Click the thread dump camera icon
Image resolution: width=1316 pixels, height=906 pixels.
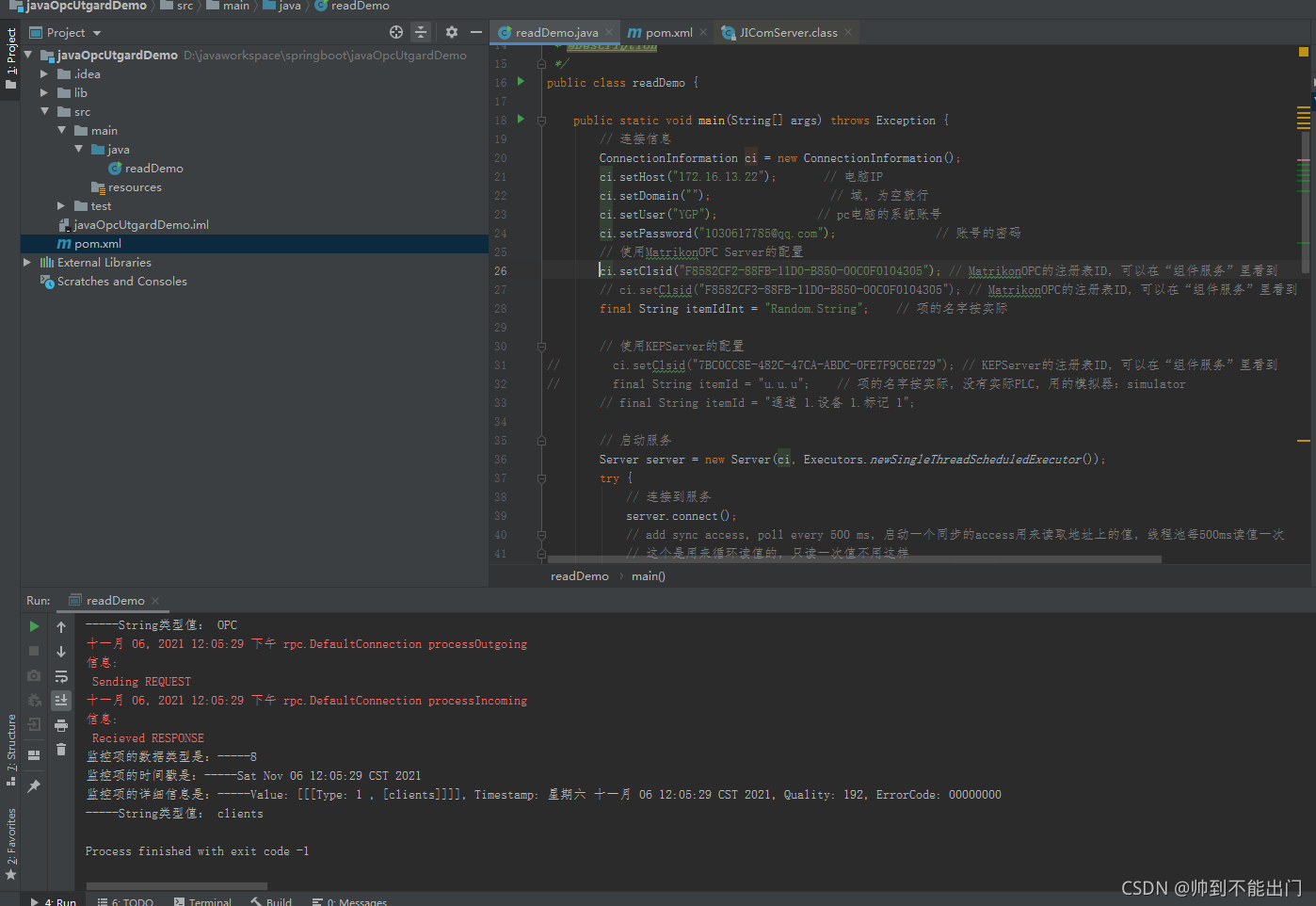pyautogui.click(x=34, y=675)
